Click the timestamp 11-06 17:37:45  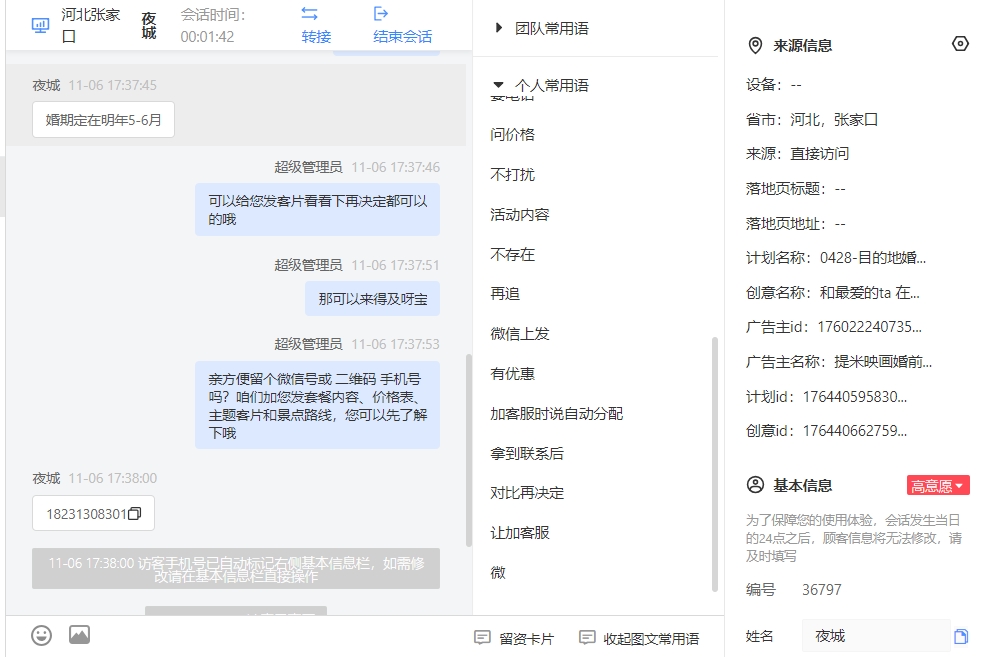click(x=113, y=85)
